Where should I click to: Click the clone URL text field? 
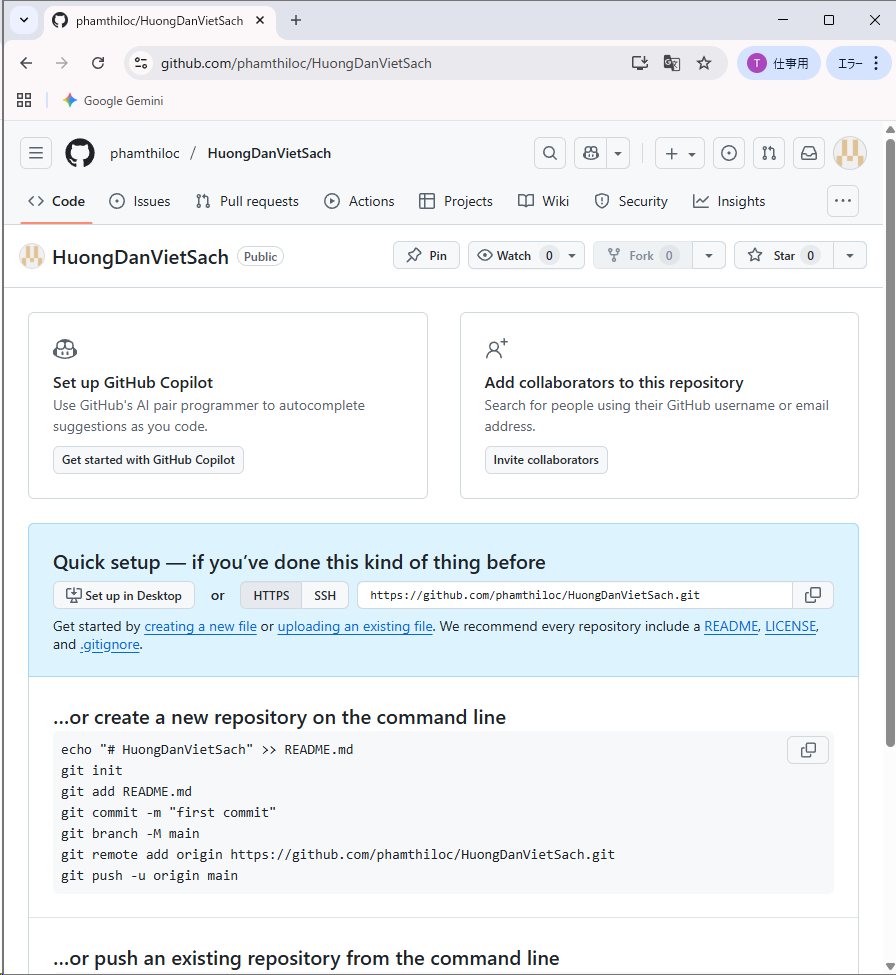[575, 595]
